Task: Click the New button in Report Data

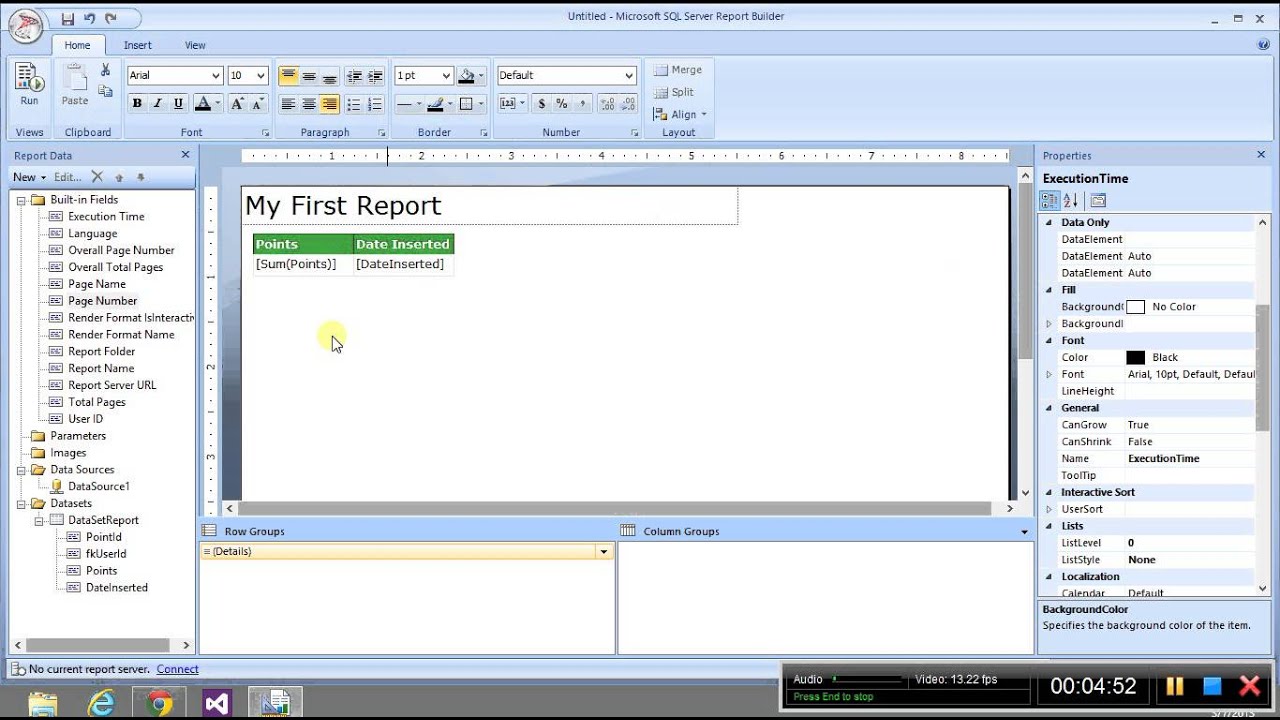Action: [x=25, y=176]
